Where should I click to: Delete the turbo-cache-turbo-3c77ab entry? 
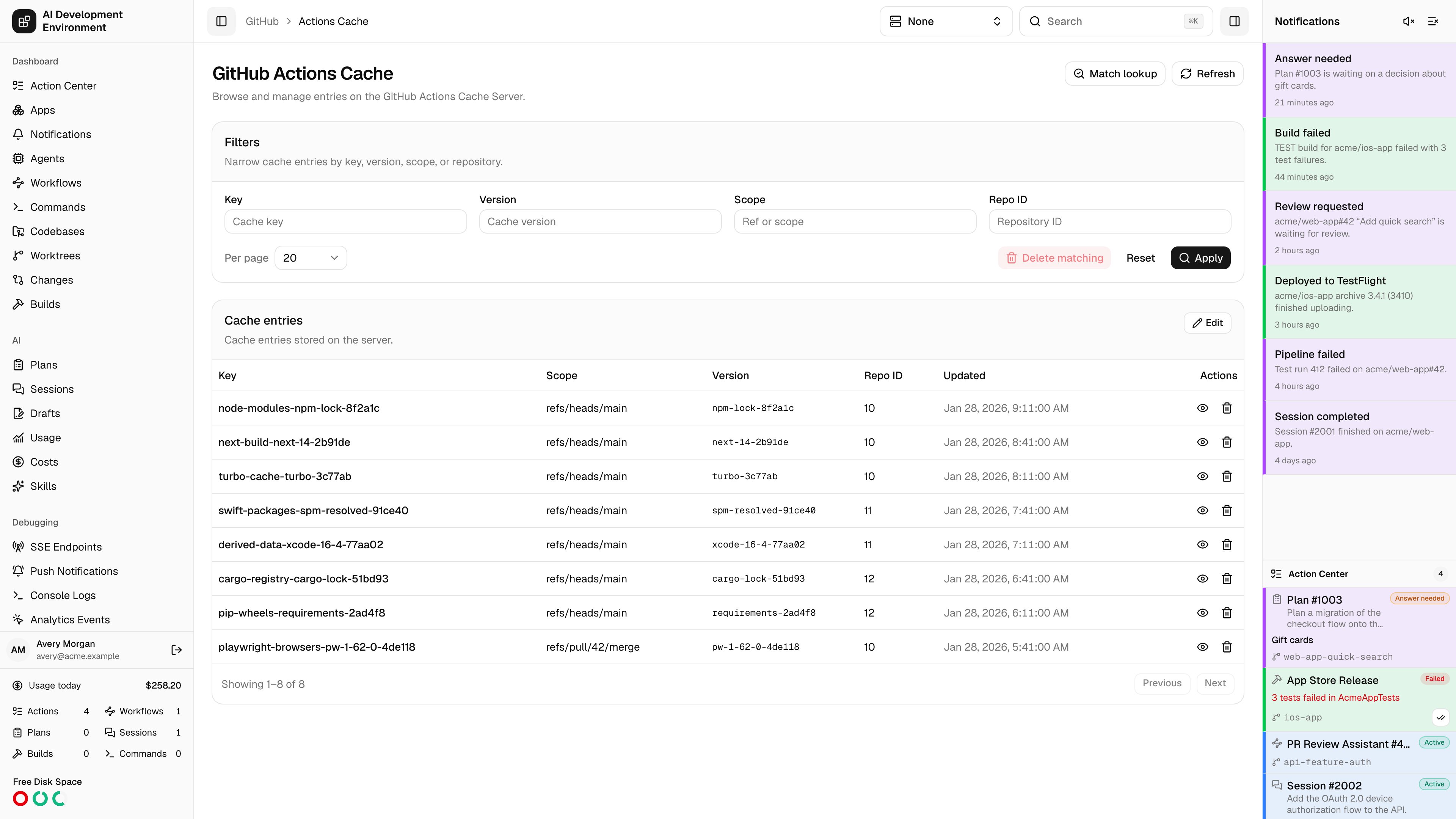1227,477
